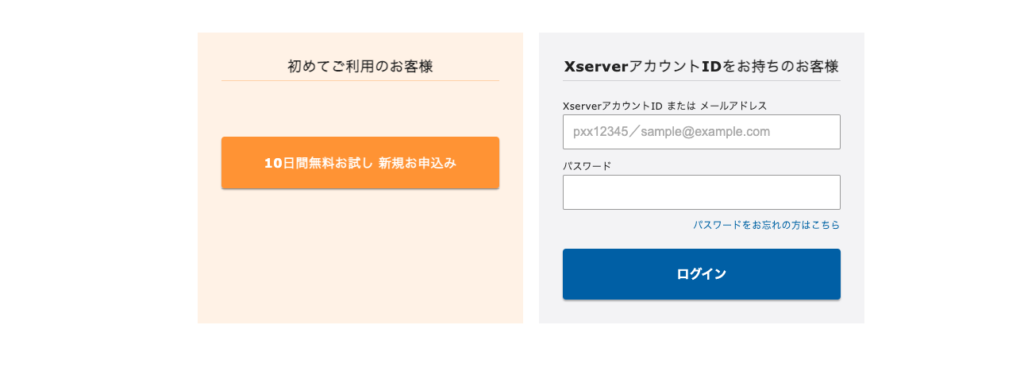The image size is (1024, 383).
Task: Click the divider under XserverアカウントID heading
Action: (x=701, y=80)
